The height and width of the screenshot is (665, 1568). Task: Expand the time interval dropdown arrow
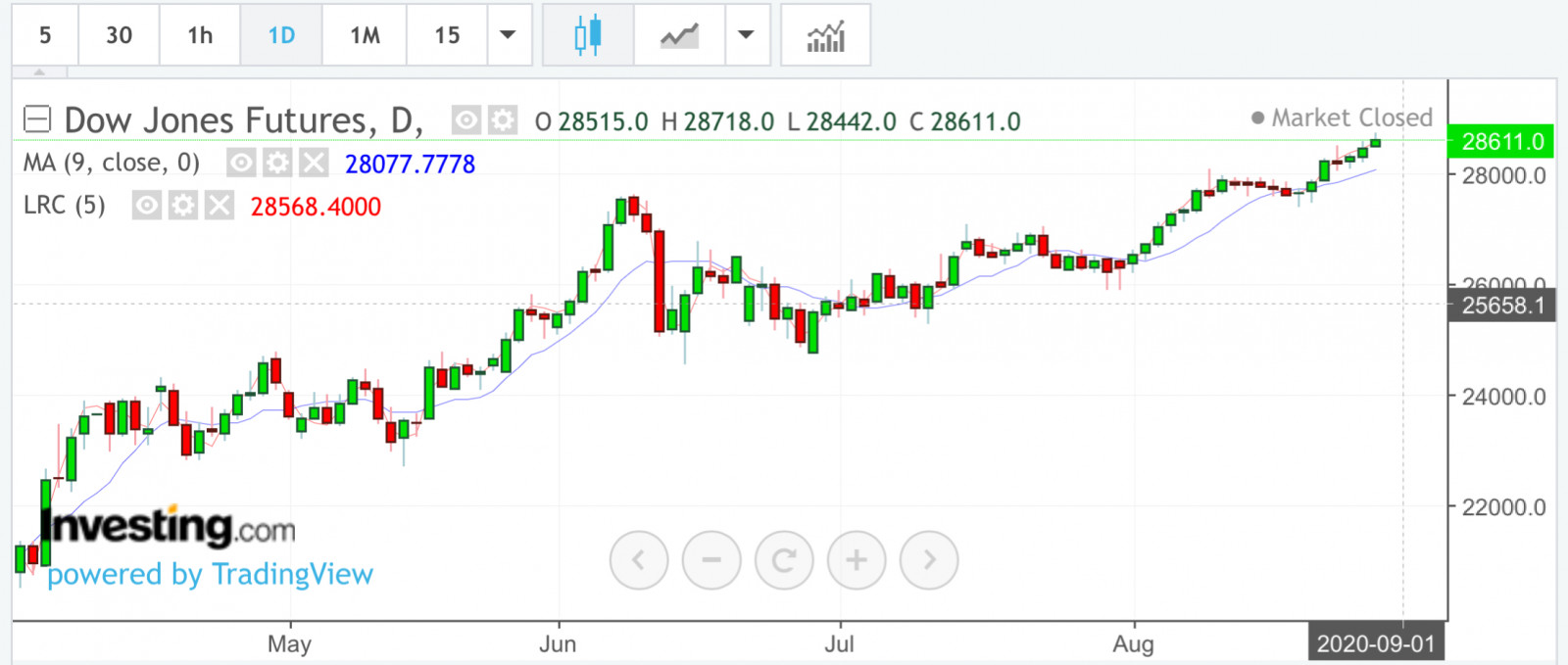(508, 35)
